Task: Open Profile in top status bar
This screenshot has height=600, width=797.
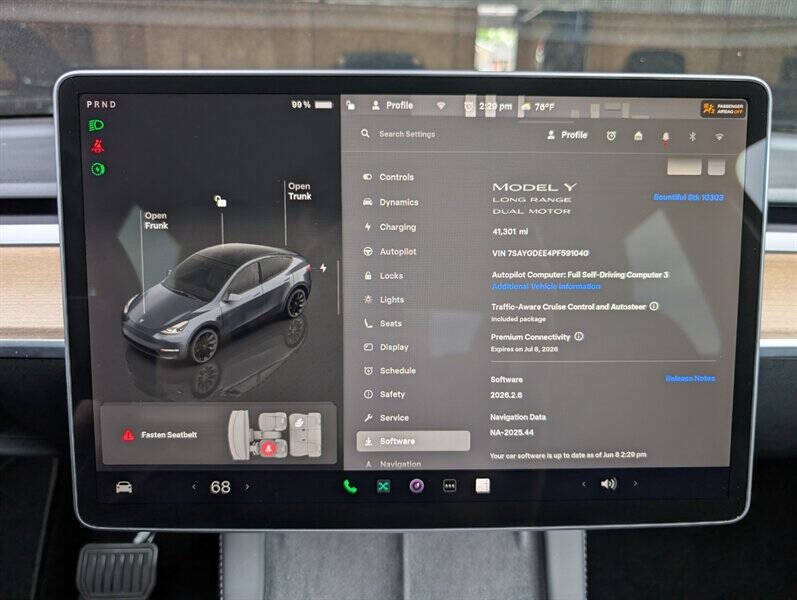Action: point(392,105)
